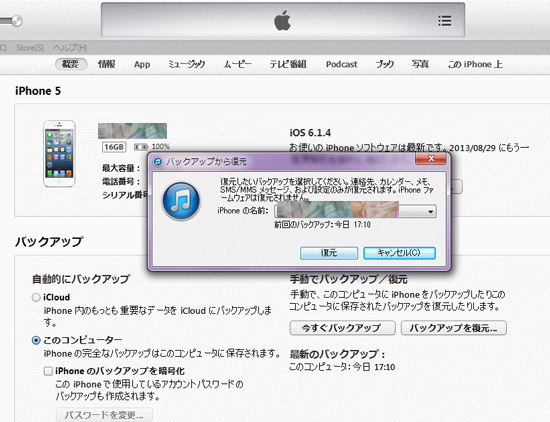Switch to the 情報 tab
Viewport: 550px width, 422px height.
pyautogui.click(x=107, y=64)
